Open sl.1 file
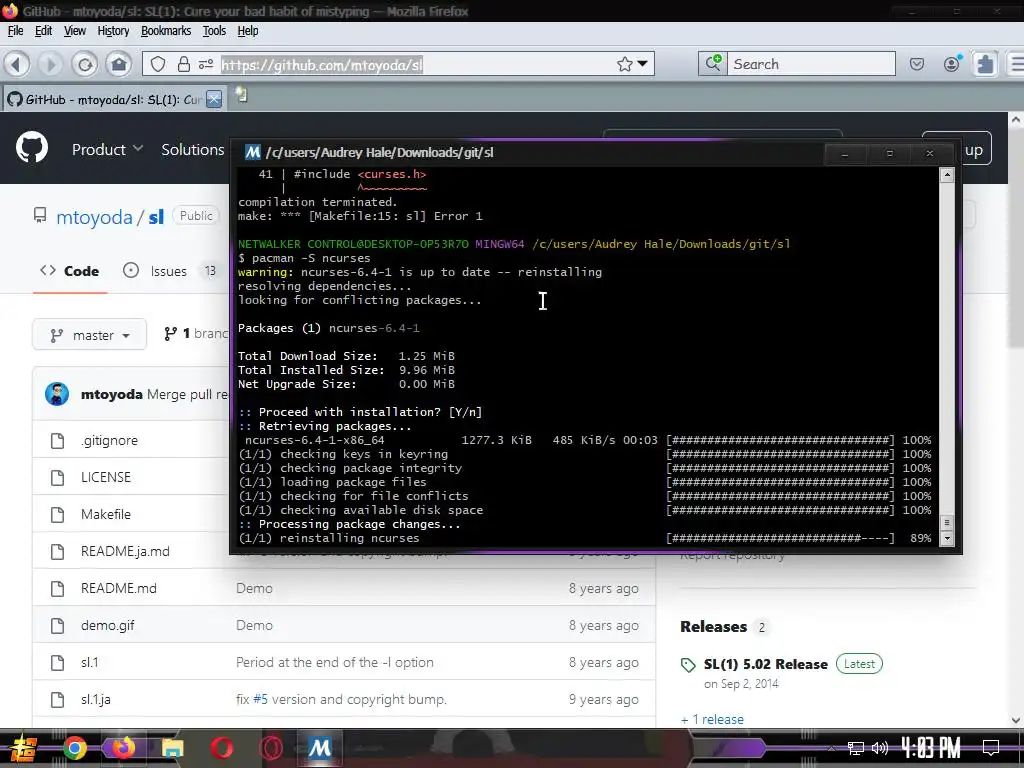 pyautogui.click(x=89, y=662)
